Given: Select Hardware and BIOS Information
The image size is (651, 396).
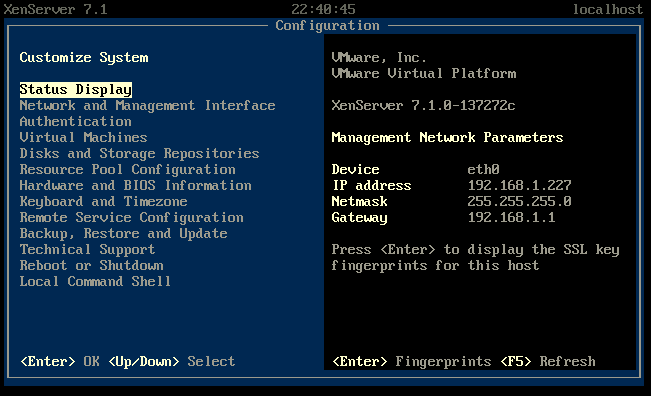Looking at the screenshot, I should click(x=135, y=186).
